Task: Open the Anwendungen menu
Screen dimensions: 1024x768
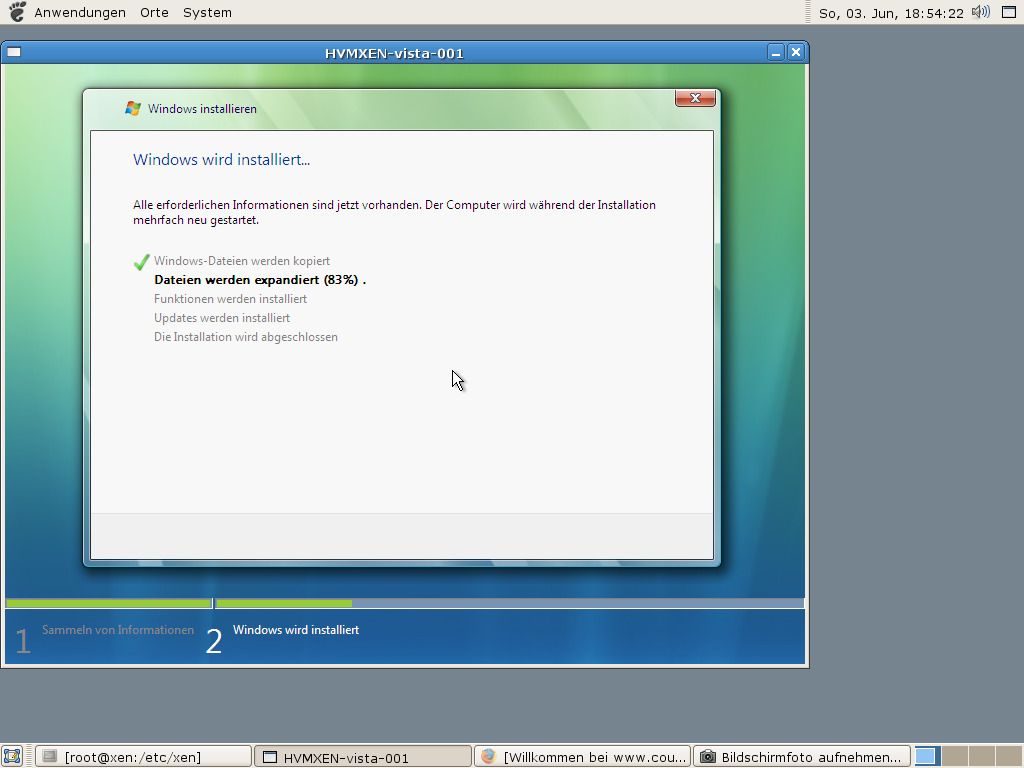Action: (80, 13)
